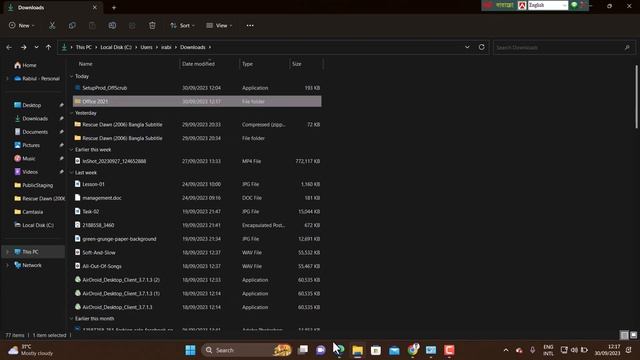Go up one folder level
This screenshot has height=360, width=640.
click(x=49, y=47)
